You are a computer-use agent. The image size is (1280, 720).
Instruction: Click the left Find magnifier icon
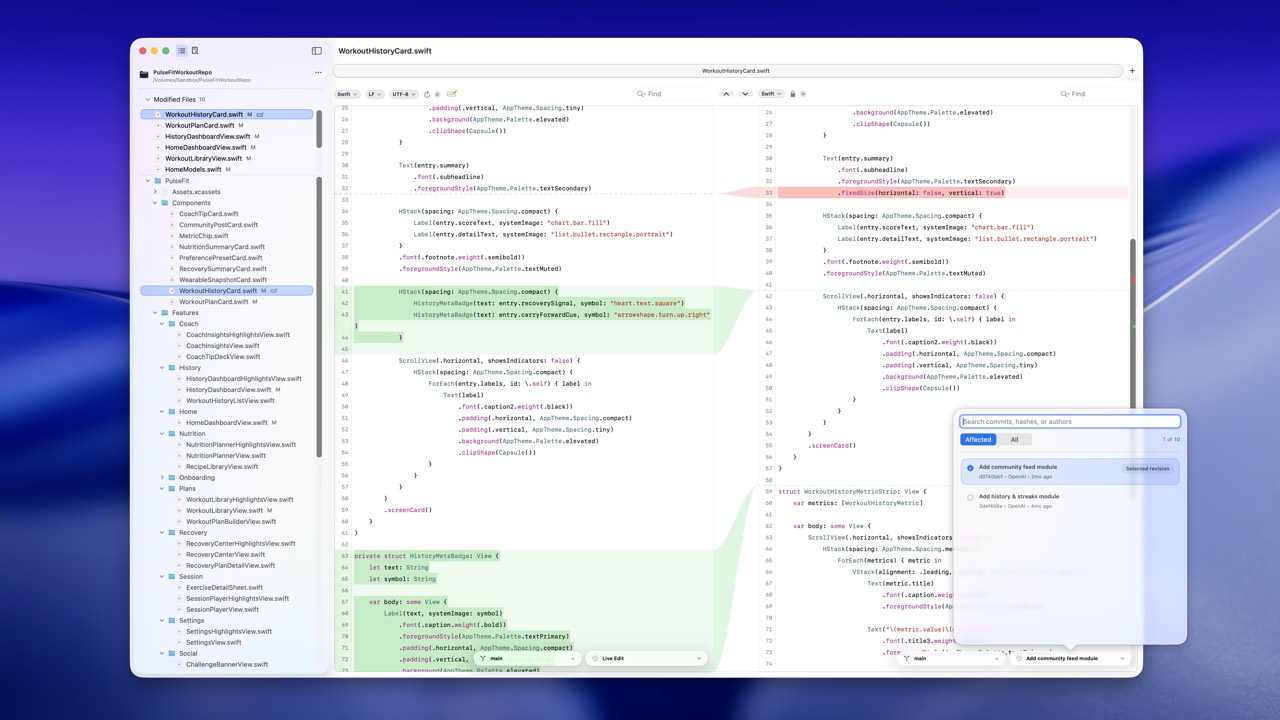(641, 94)
